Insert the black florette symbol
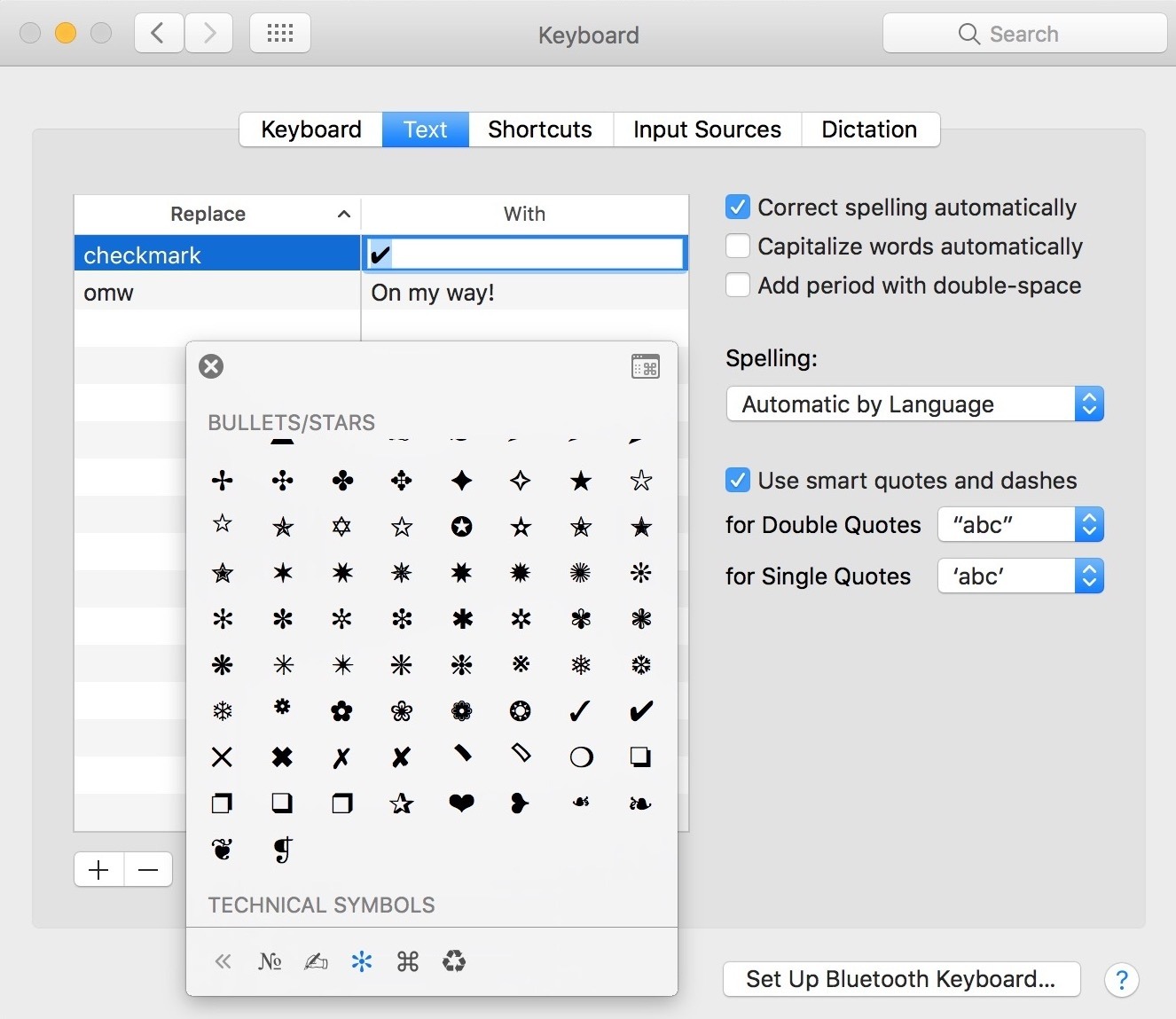This screenshot has width=1176, height=1019. [x=341, y=710]
